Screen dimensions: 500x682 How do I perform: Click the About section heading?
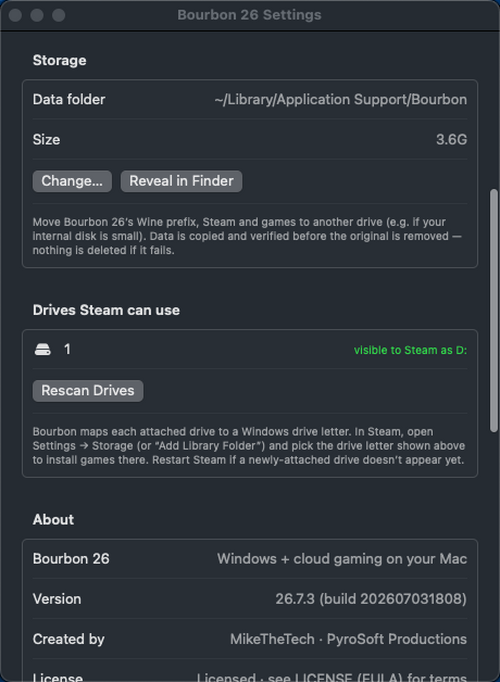53,519
